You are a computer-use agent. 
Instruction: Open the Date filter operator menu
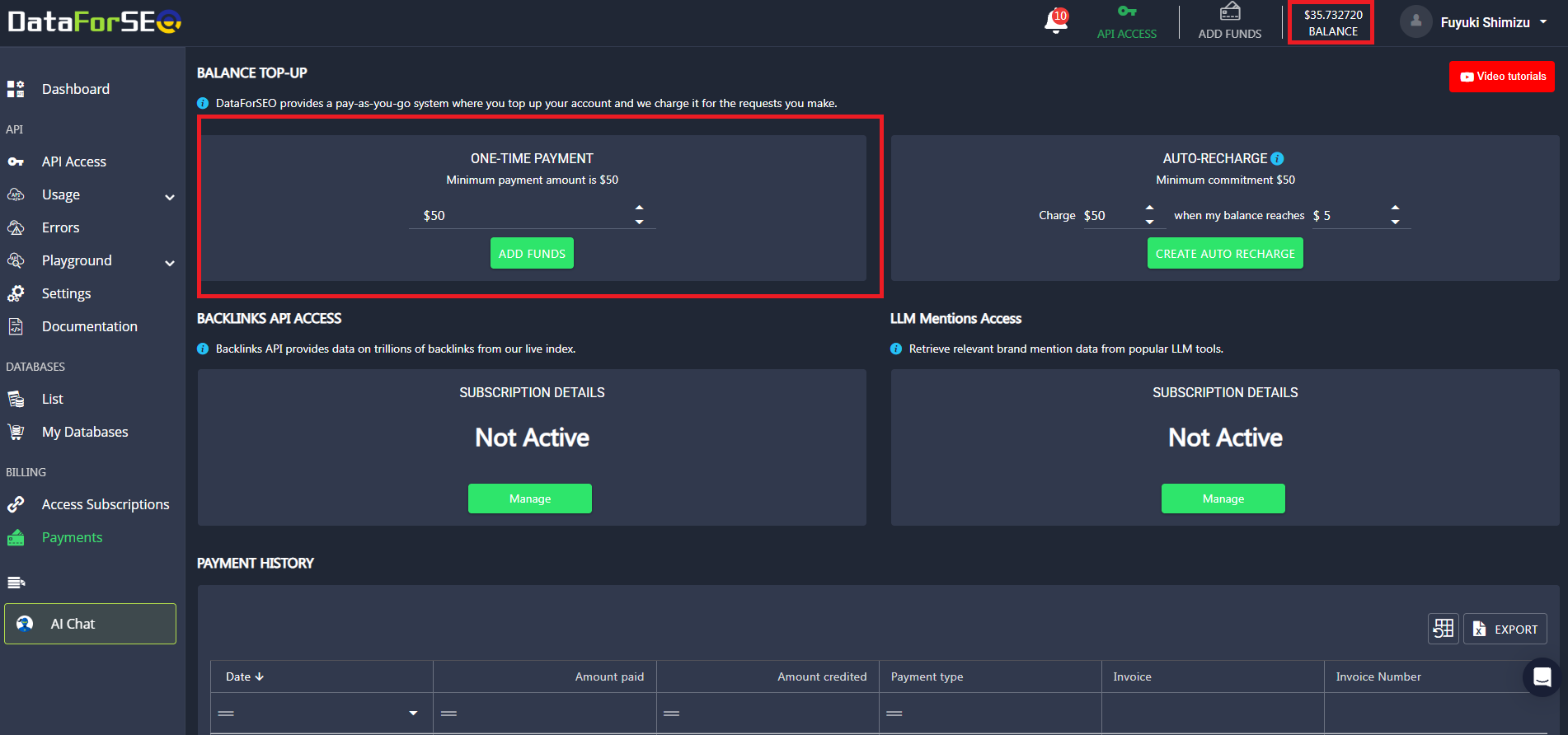(226, 714)
